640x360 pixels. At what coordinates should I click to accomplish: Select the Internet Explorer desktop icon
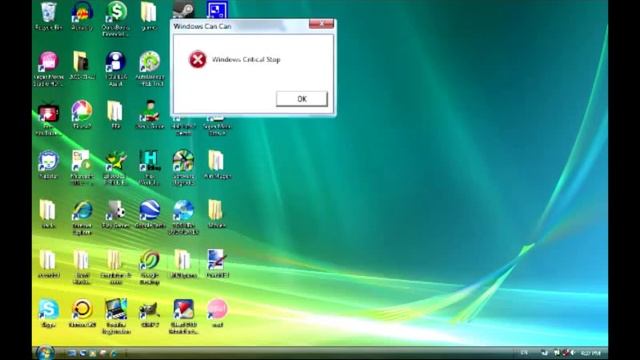tap(82, 211)
